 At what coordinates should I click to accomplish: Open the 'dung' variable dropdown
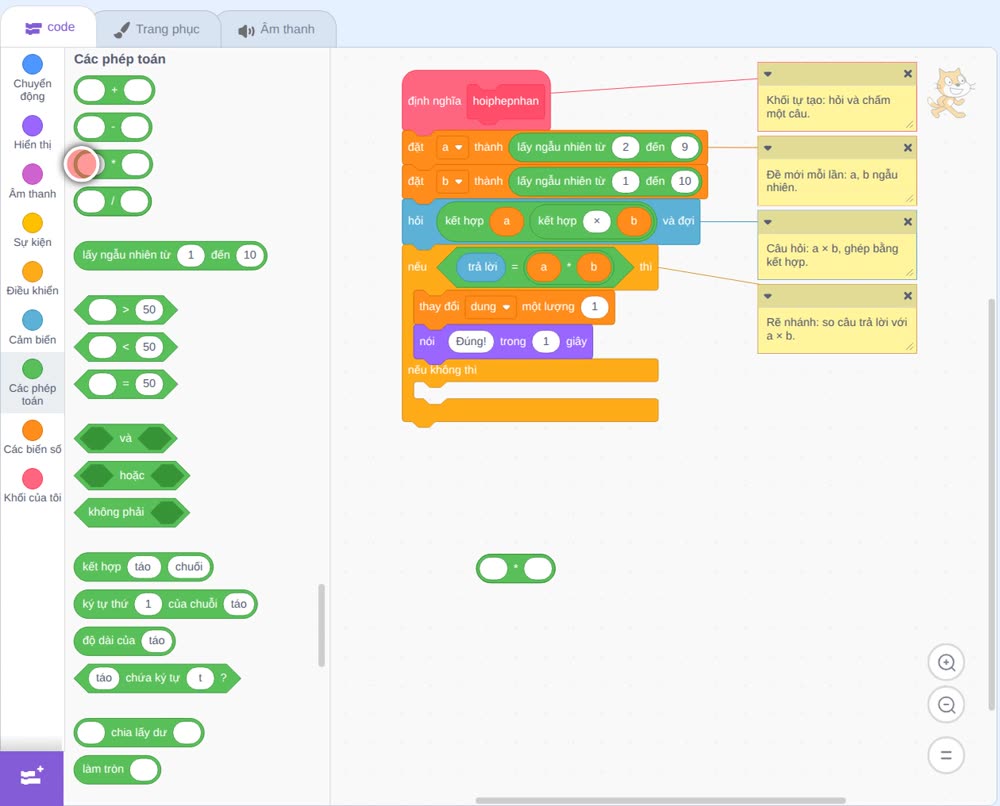[x=490, y=307]
